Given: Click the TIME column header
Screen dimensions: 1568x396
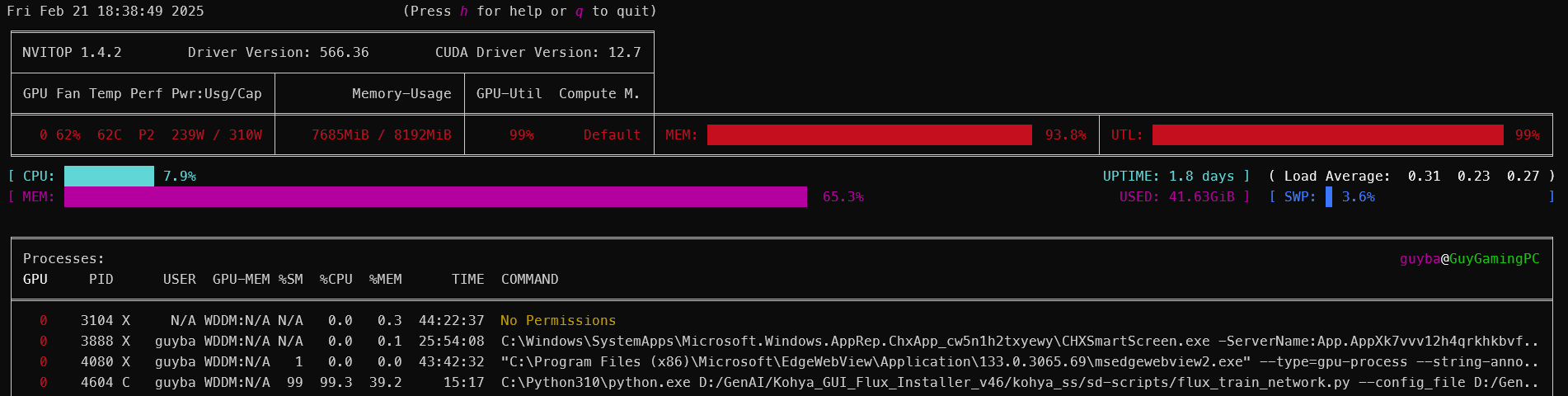Looking at the screenshot, I should point(467,280).
